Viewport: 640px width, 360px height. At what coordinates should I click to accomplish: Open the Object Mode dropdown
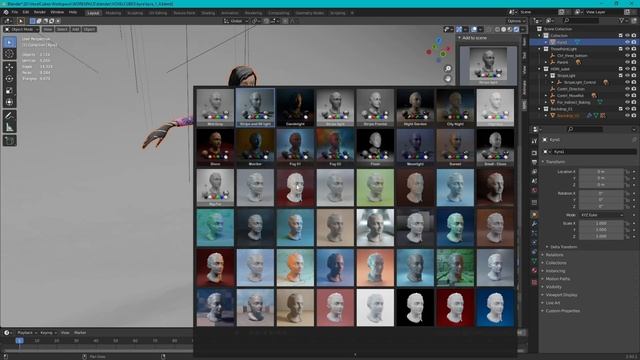22,29
